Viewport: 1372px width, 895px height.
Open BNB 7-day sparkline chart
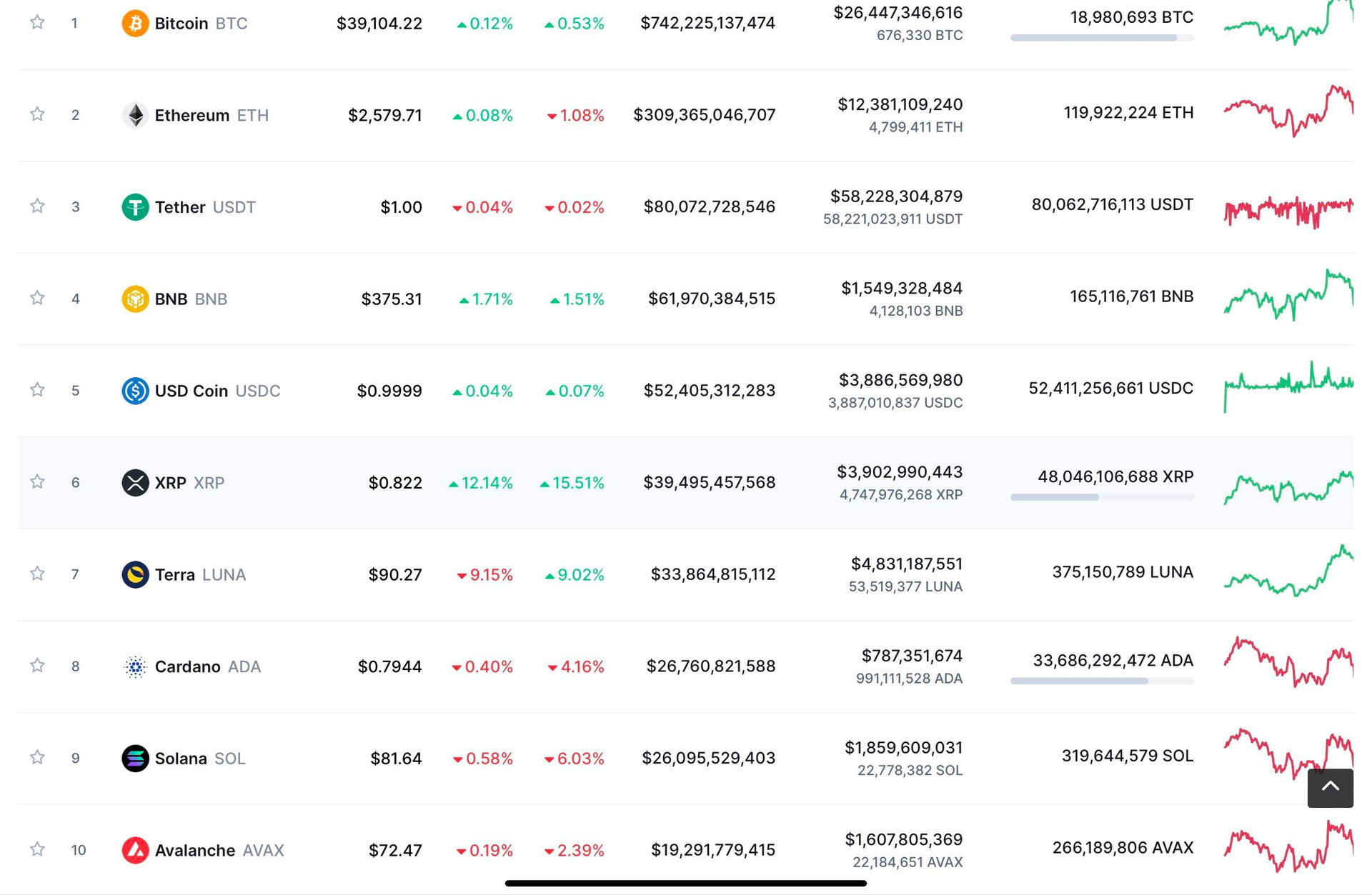click(1288, 294)
